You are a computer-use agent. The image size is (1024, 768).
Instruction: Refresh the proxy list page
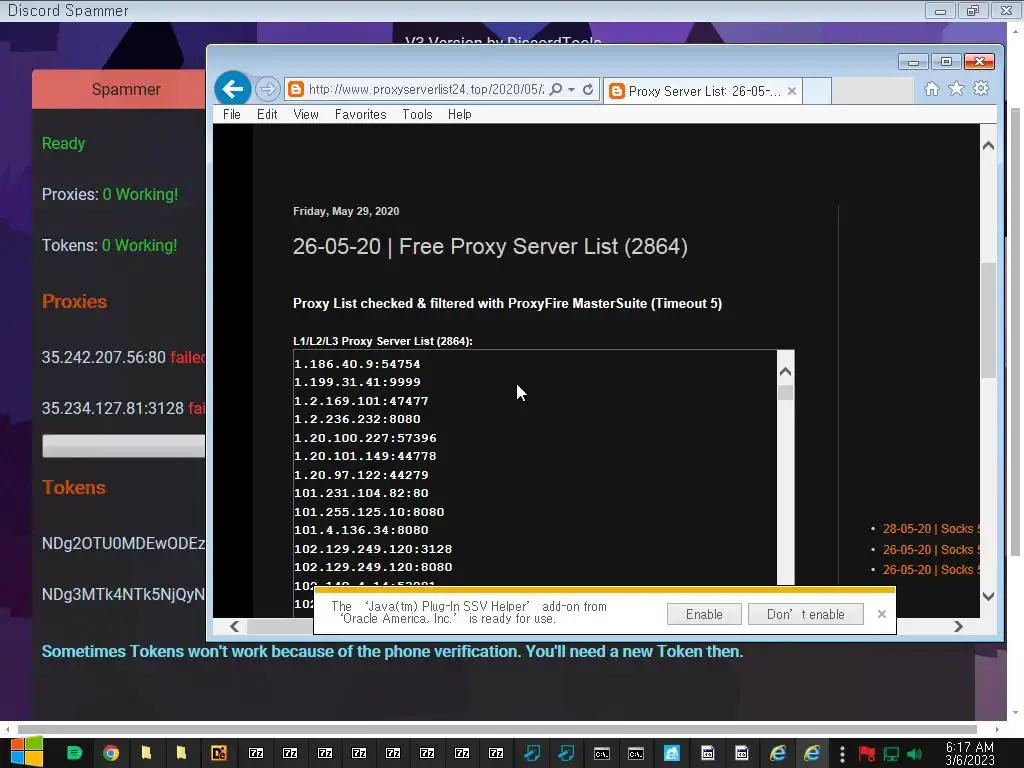(588, 89)
